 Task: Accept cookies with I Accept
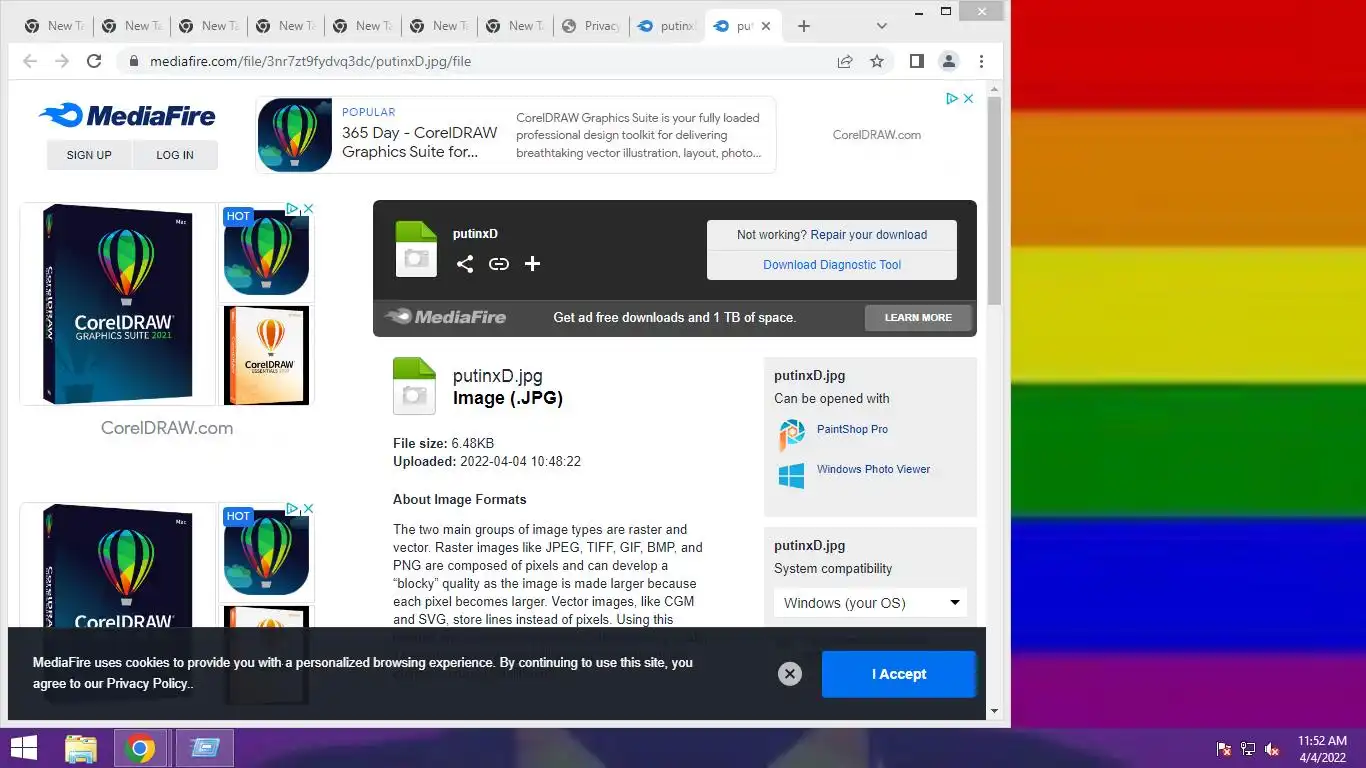(x=899, y=674)
